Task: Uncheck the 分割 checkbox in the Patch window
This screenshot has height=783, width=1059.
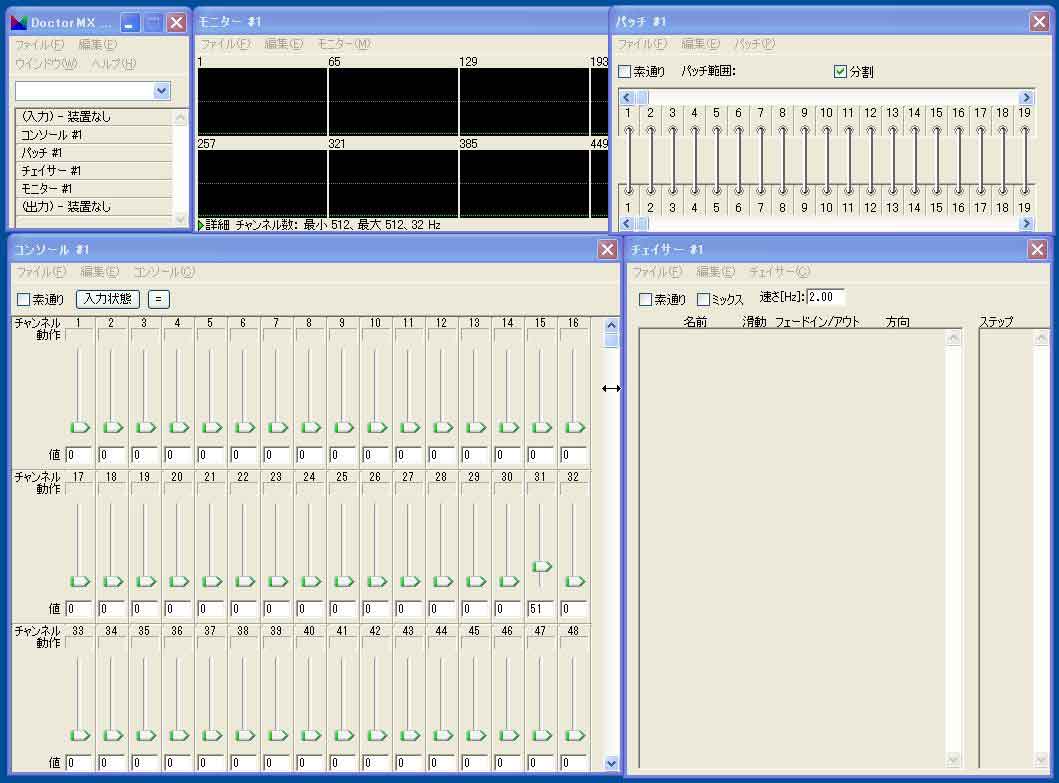Action: click(840, 72)
